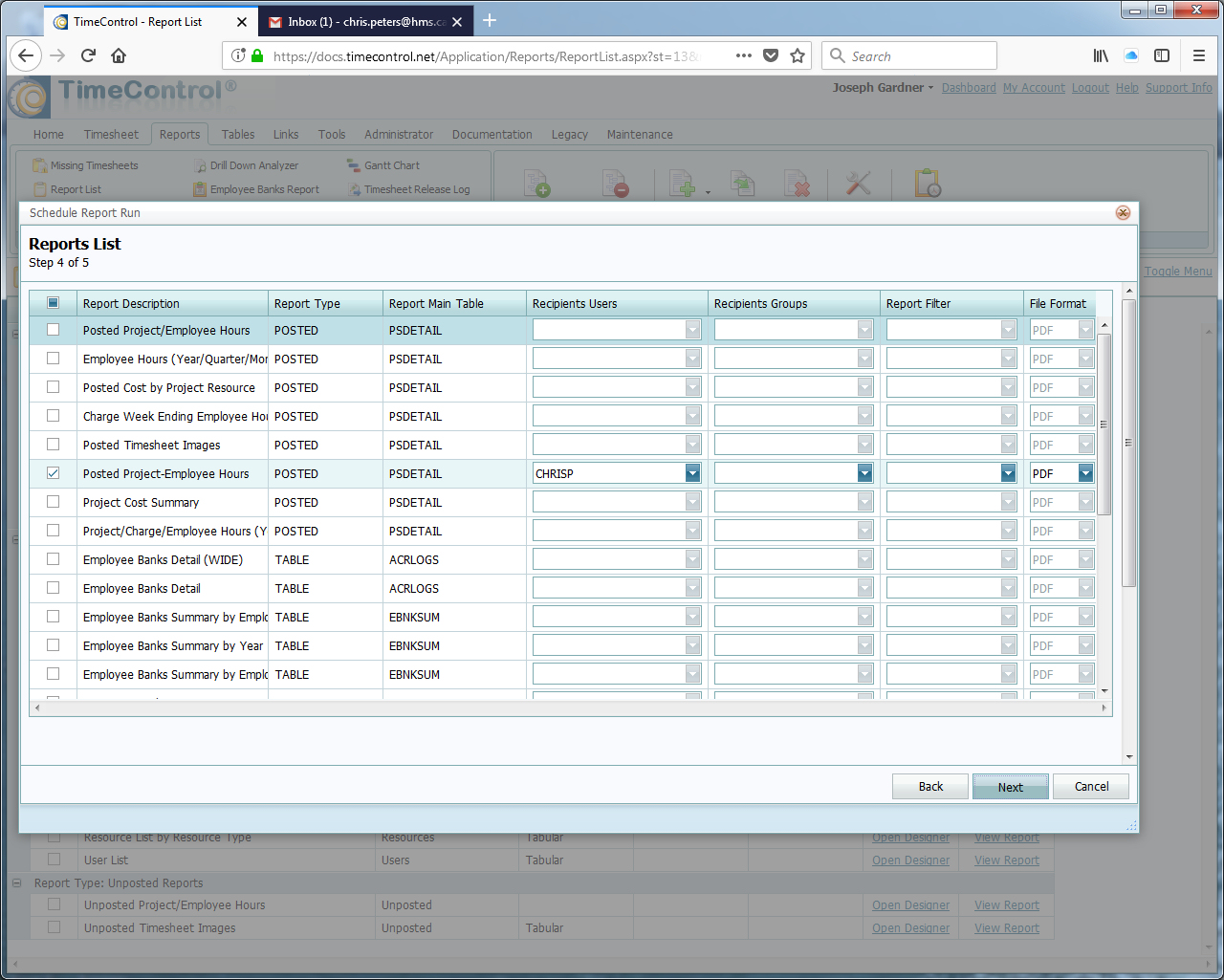
Task: Click the Add report toolbar icon
Action: 537,183
